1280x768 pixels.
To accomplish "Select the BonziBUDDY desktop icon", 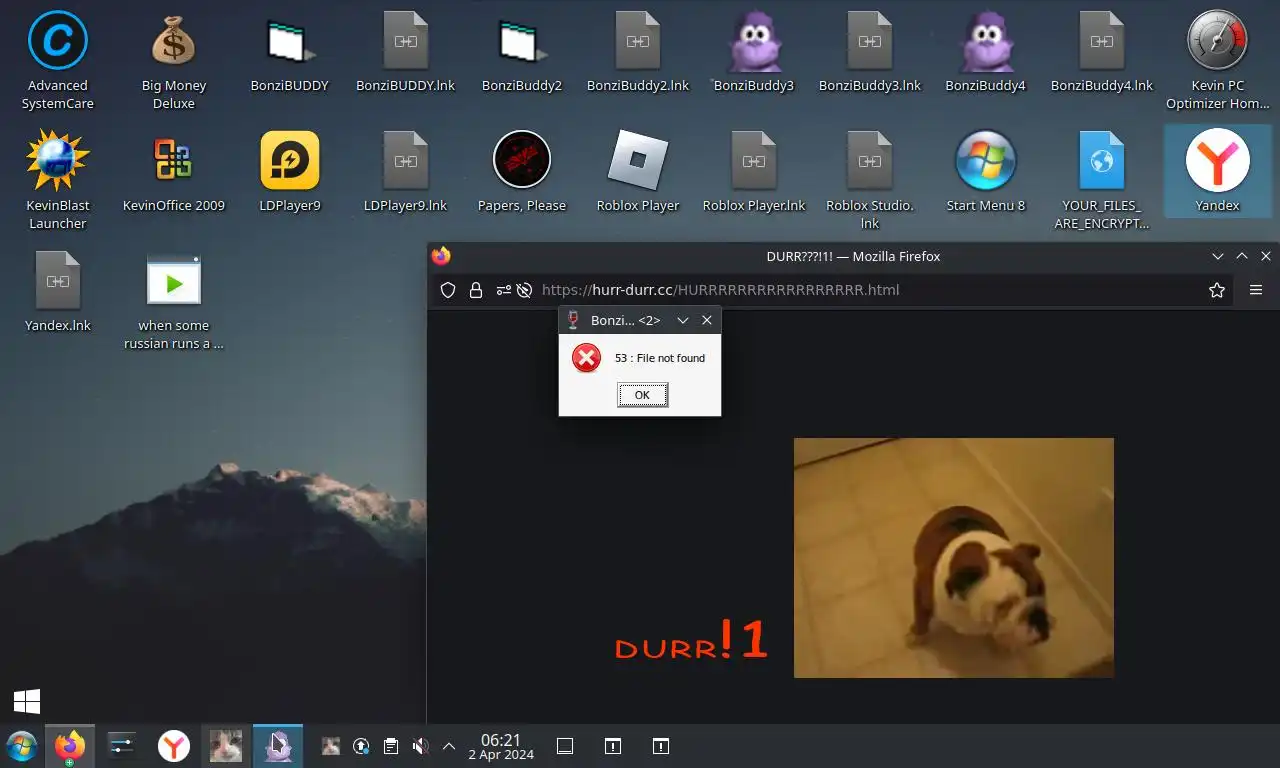I will [x=290, y=52].
